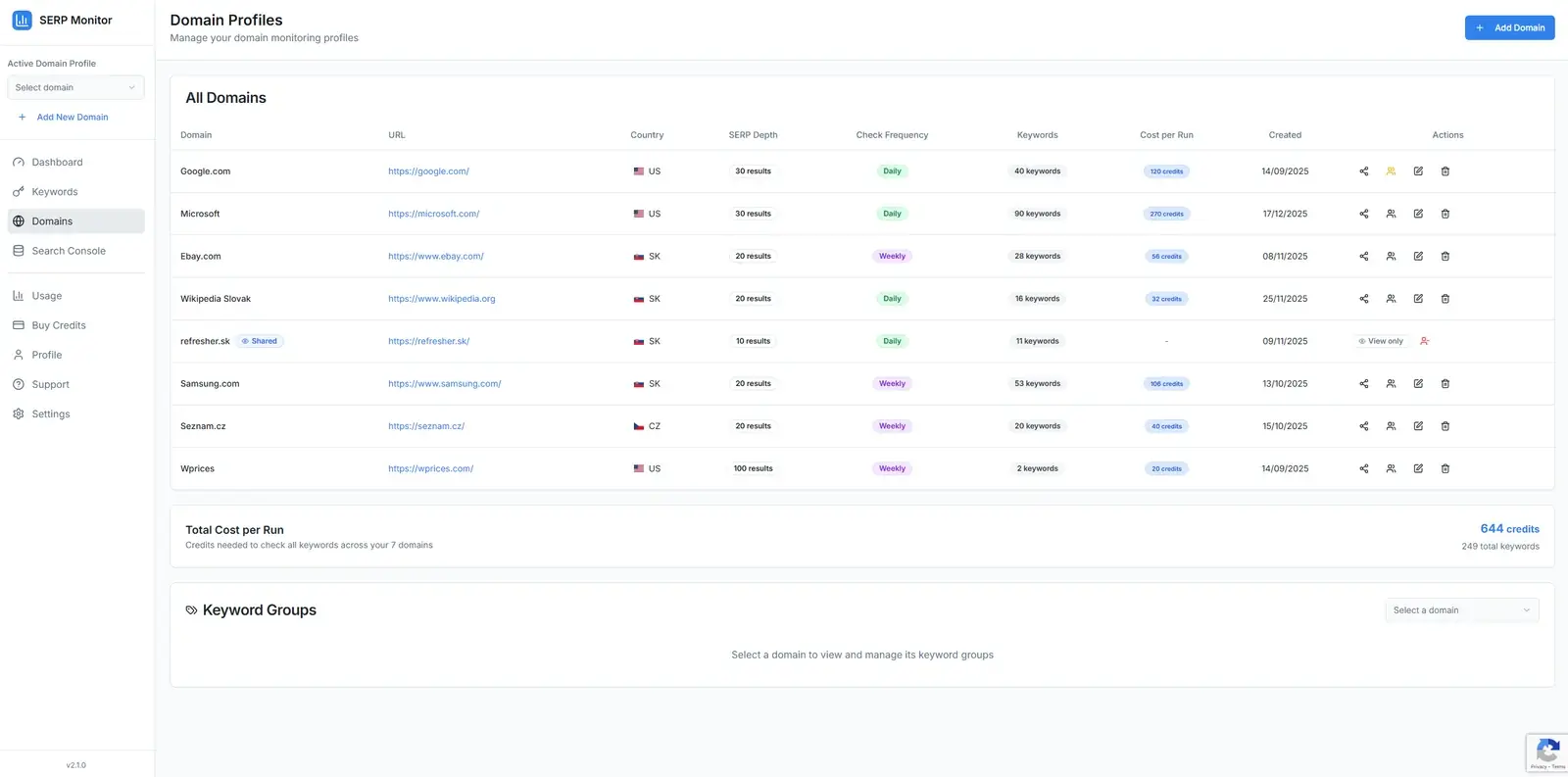Open Buy Credits in sidebar
The width and height of the screenshot is (1568, 777).
[76, 325]
